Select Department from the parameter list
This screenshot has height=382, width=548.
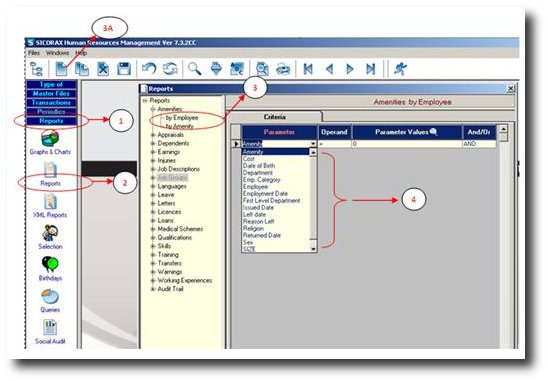258,173
